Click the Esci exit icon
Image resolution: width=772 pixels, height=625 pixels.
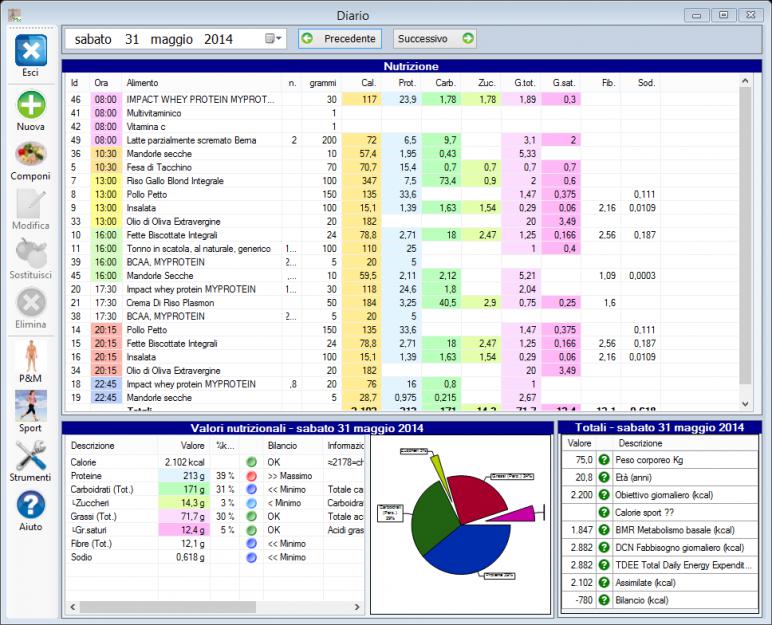31,53
